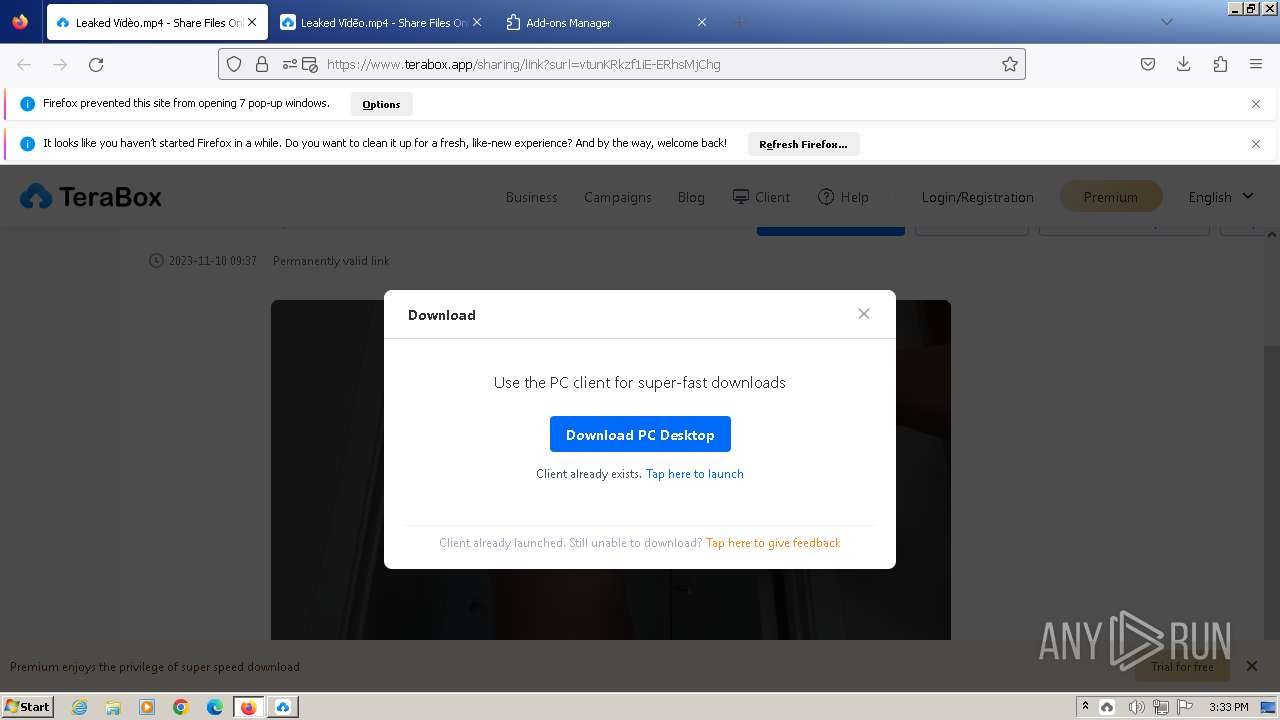
Task: Close the Download dialog
Action: coord(864,314)
